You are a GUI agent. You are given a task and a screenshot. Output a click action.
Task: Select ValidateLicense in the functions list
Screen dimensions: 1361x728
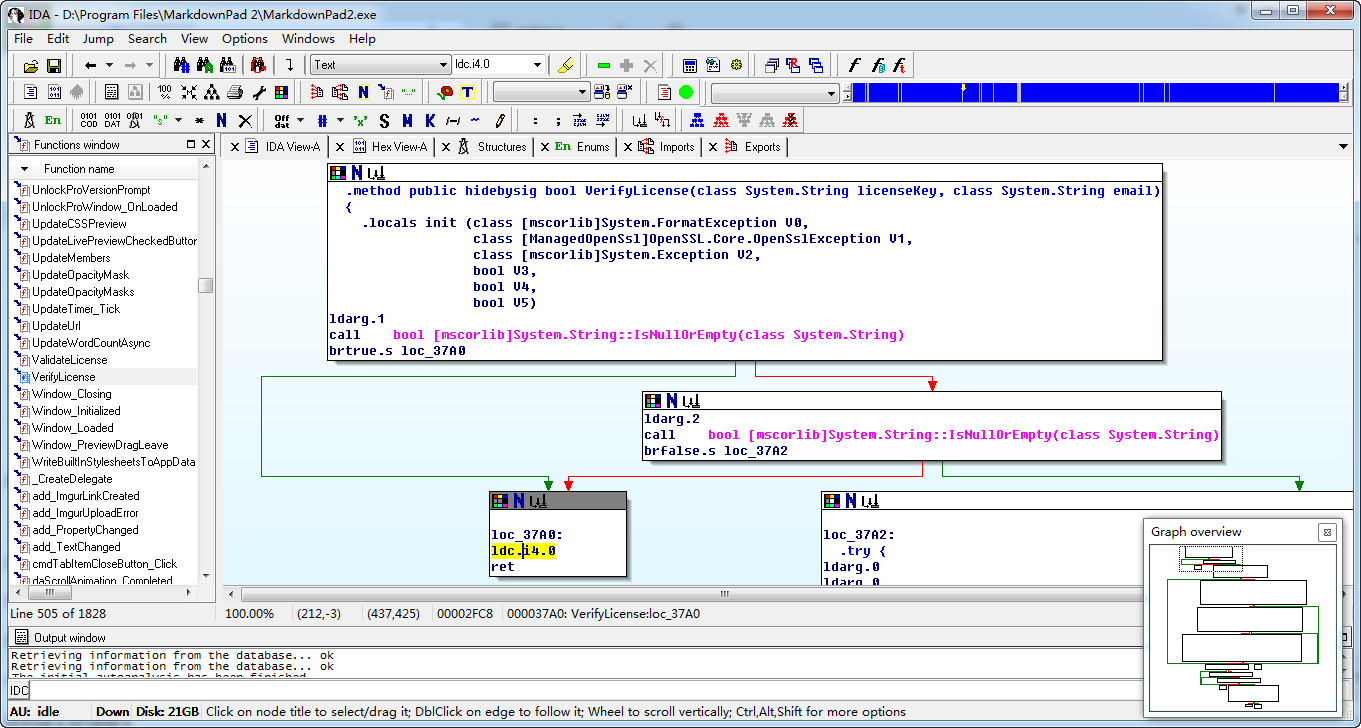[69, 360]
